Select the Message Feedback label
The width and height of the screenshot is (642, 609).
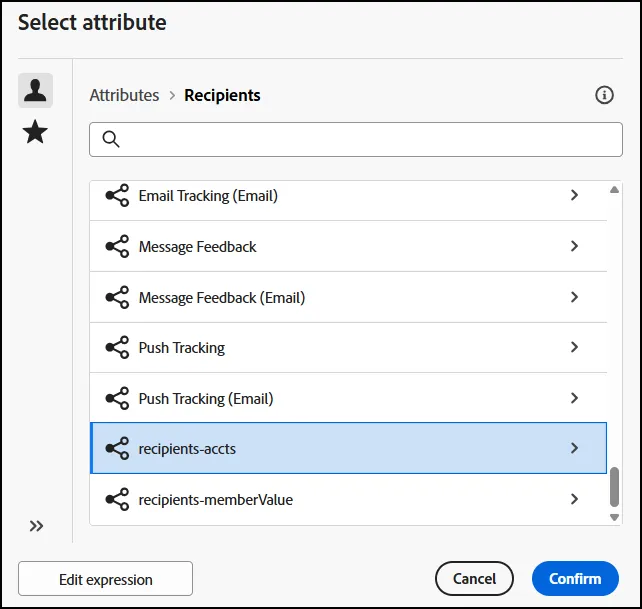197,247
